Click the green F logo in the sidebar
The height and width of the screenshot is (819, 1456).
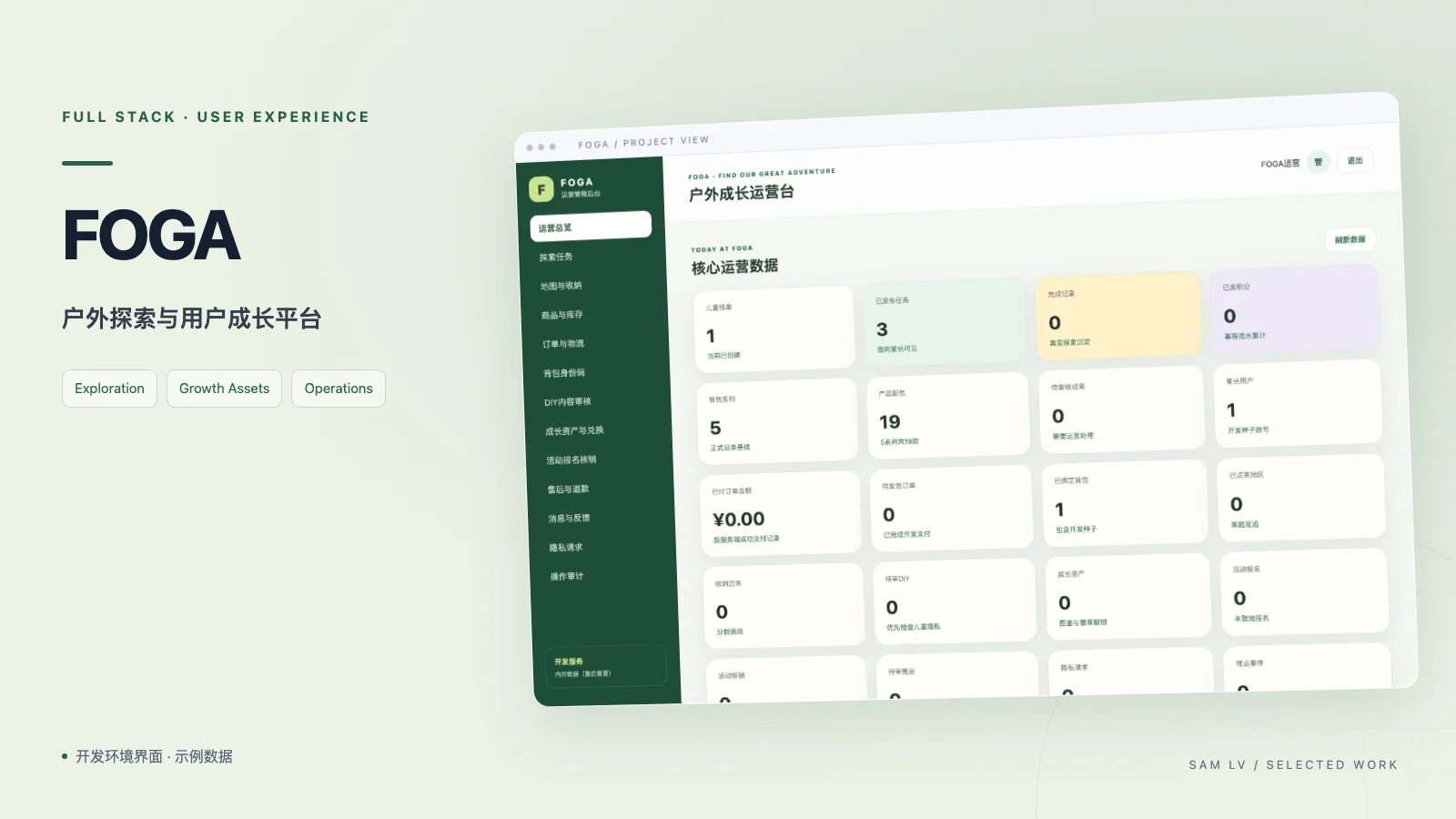point(541,189)
